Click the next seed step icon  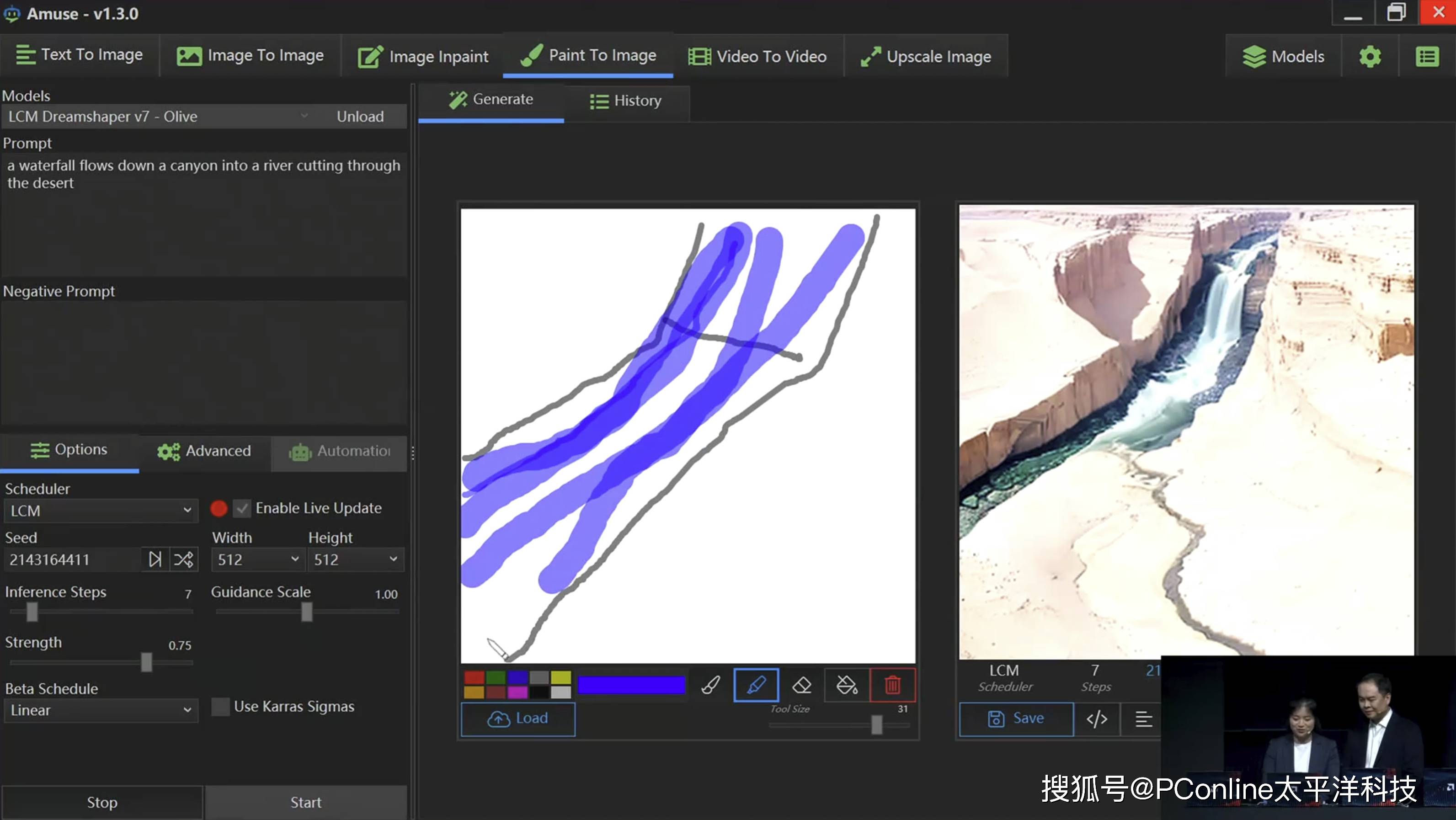155,559
